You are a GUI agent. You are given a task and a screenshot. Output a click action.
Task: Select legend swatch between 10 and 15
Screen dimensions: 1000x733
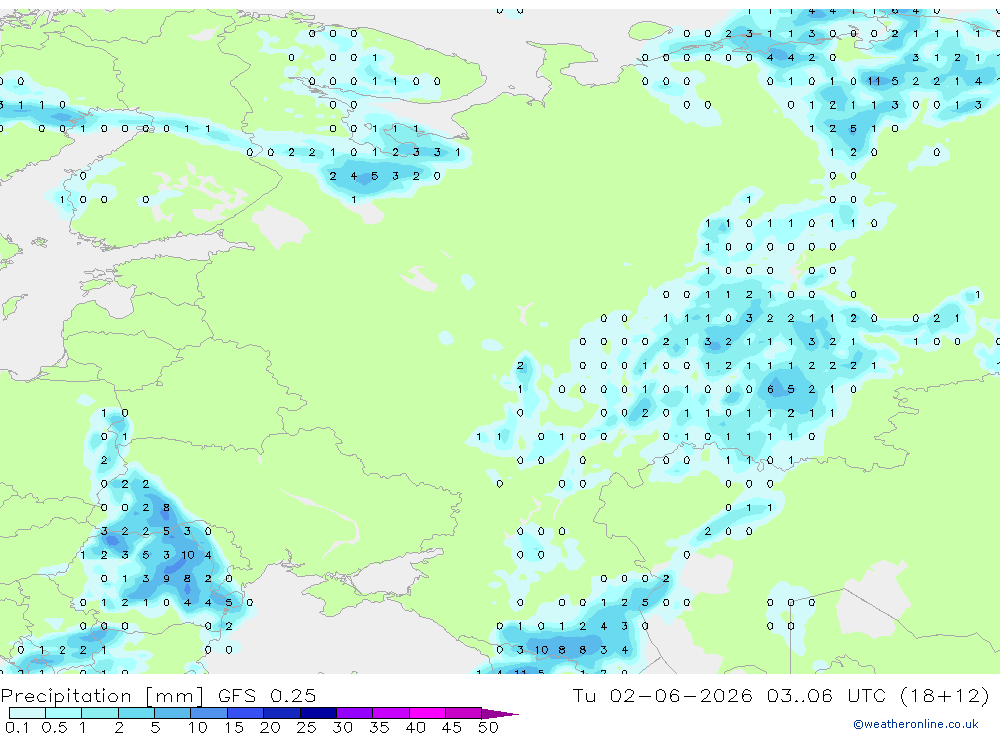click(209, 713)
